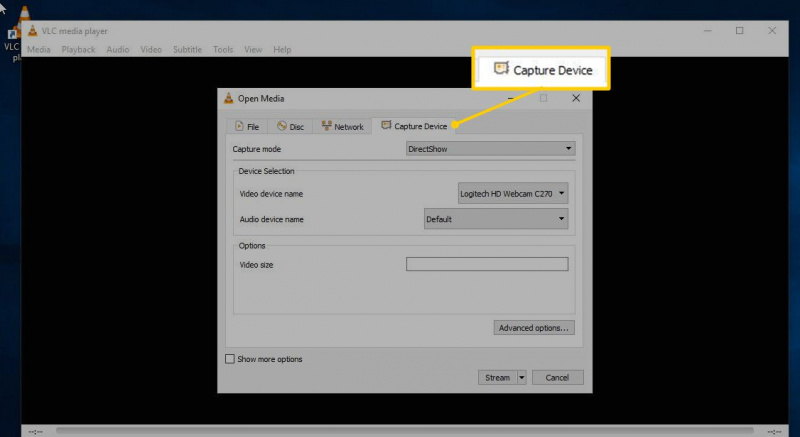Switch to the Disc tab
800x437 pixels.
[290, 126]
